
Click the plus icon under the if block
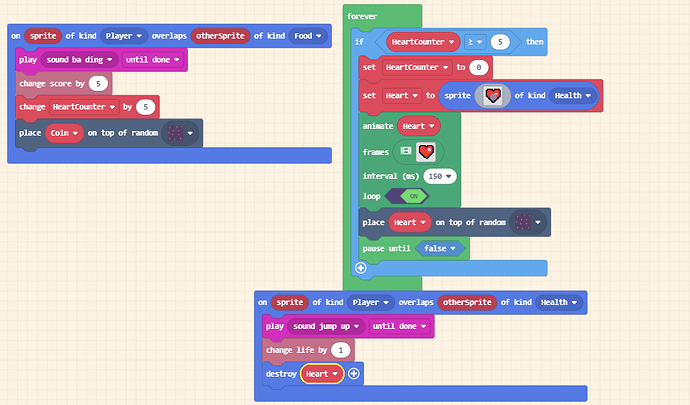coord(361,268)
